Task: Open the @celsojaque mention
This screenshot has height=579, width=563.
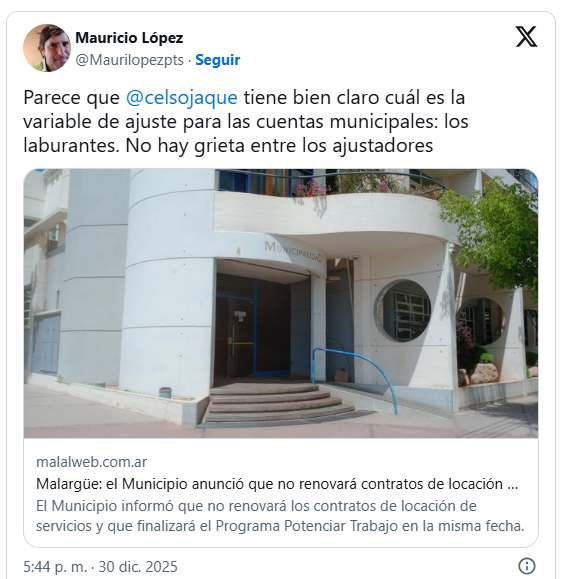Action: point(182,98)
